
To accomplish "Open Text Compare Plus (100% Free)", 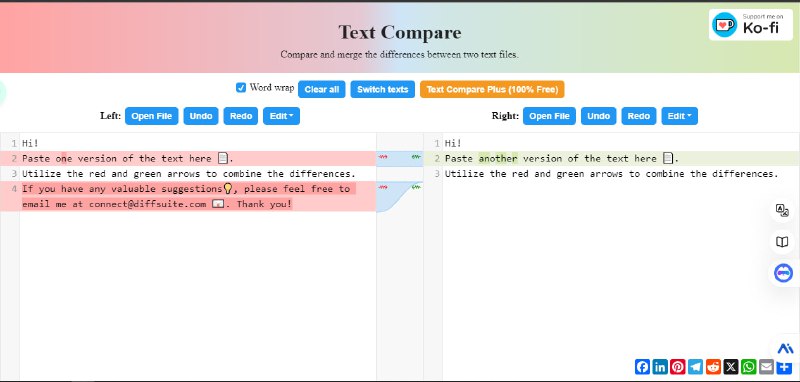I will pyautogui.click(x=492, y=89).
